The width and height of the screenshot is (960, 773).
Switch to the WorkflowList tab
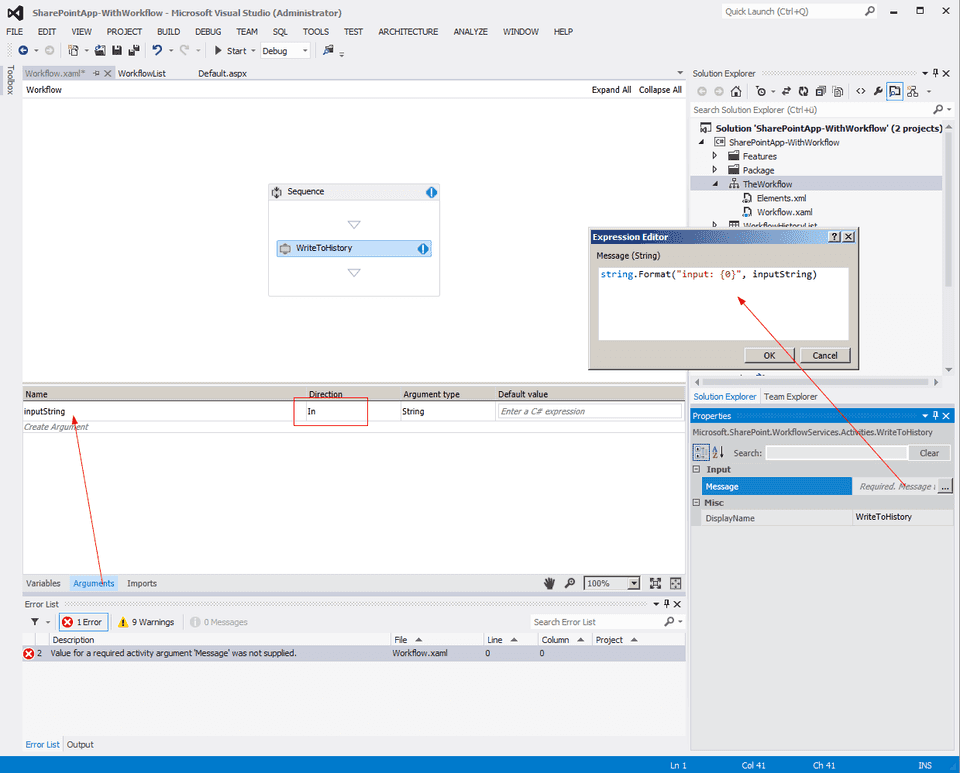(143, 72)
